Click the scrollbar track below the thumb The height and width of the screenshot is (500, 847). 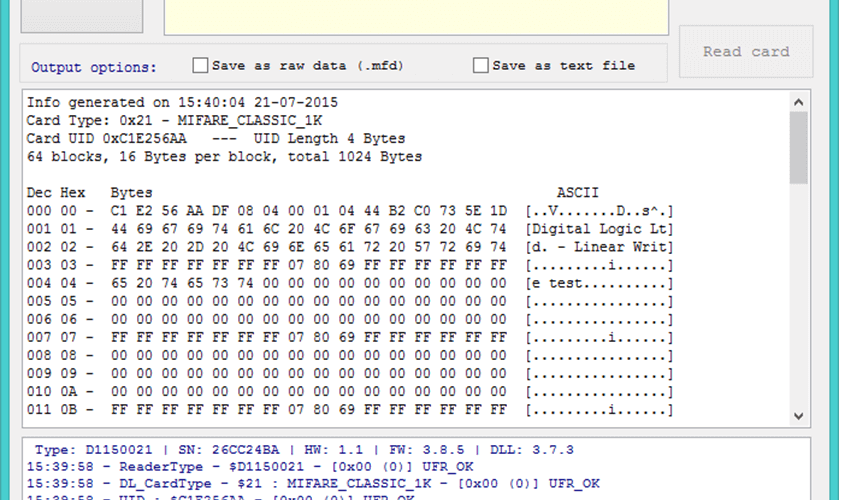(798, 295)
